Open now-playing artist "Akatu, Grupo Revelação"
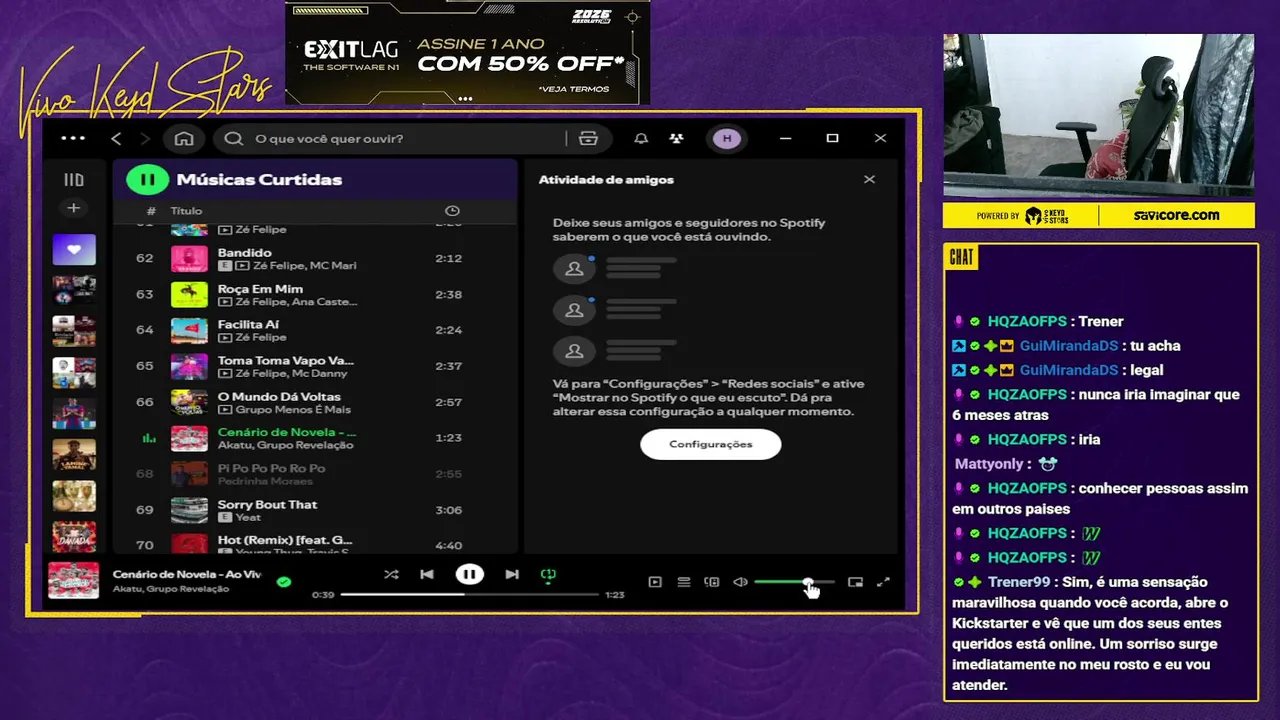Screen dimensions: 1280x720 [171, 589]
